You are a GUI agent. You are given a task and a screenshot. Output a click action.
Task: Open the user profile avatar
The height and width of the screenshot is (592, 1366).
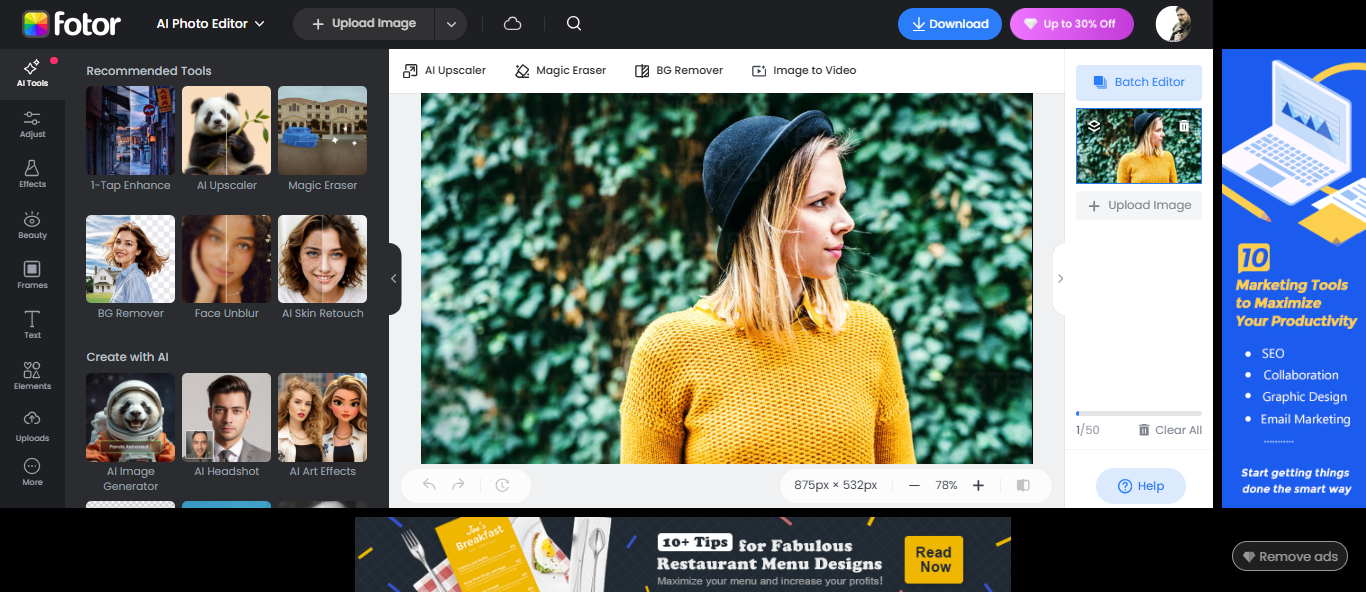click(x=1173, y=24)
